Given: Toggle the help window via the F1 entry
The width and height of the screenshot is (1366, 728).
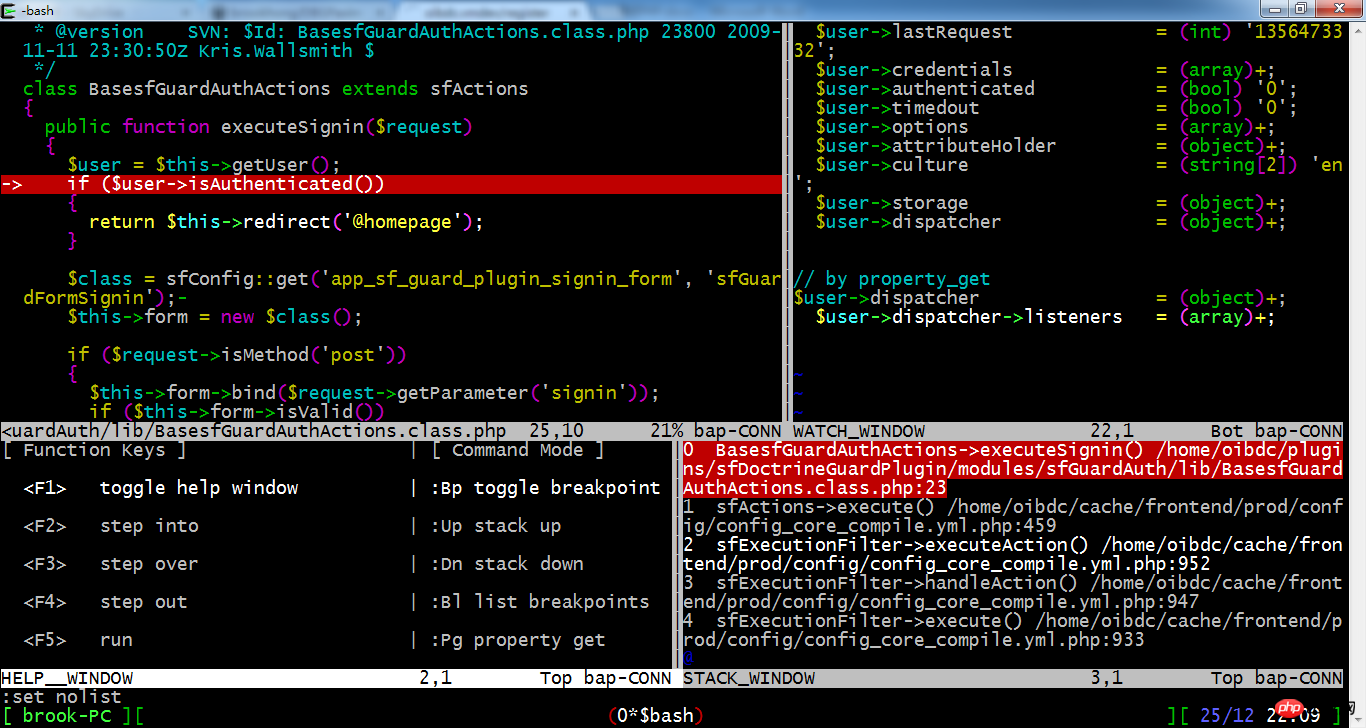Looking at the screenshot, I should click(x=160, y=487).
